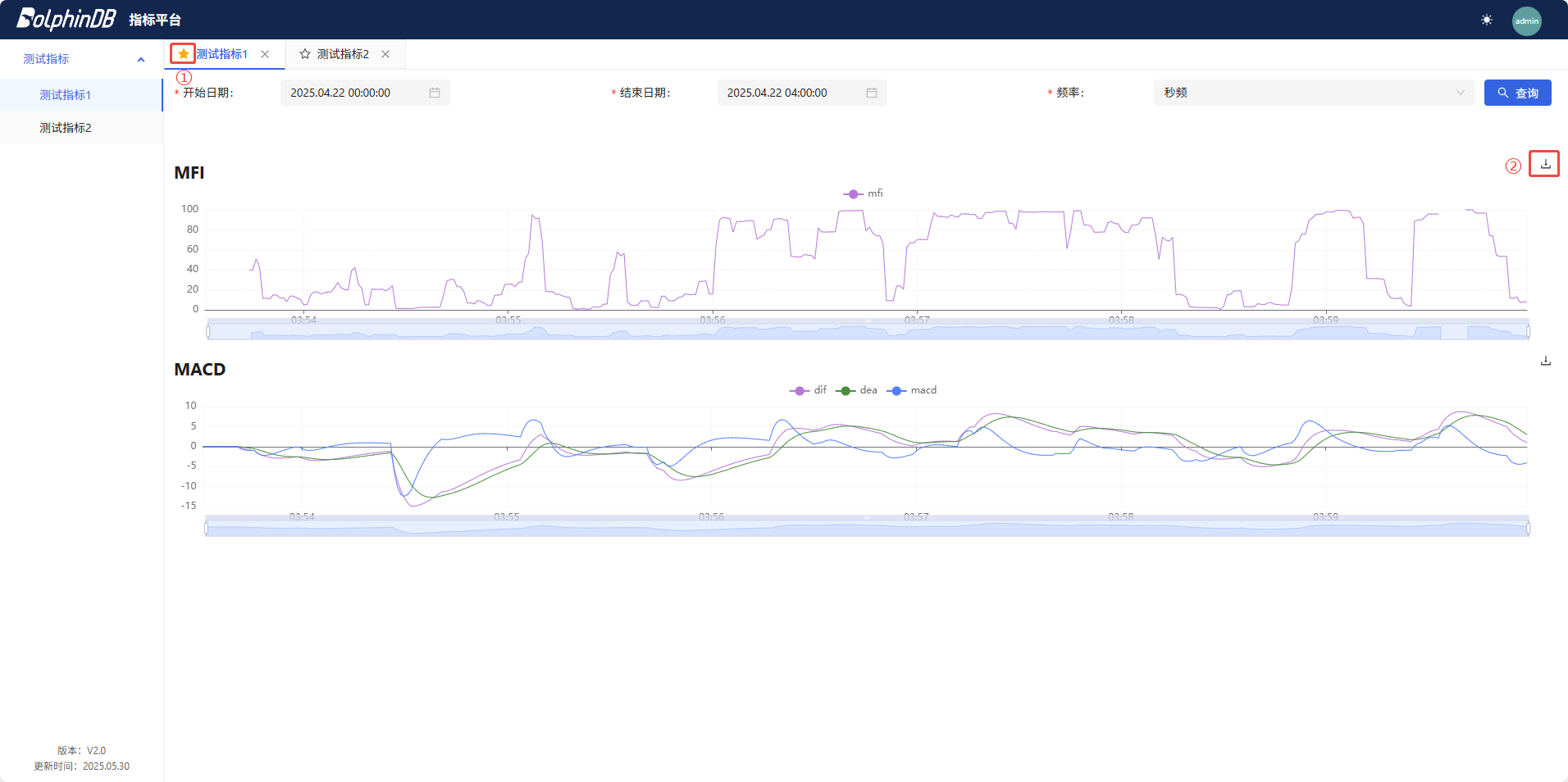Open calendar icon for 结束日期
1568x782 pixels.
[872, 93]
